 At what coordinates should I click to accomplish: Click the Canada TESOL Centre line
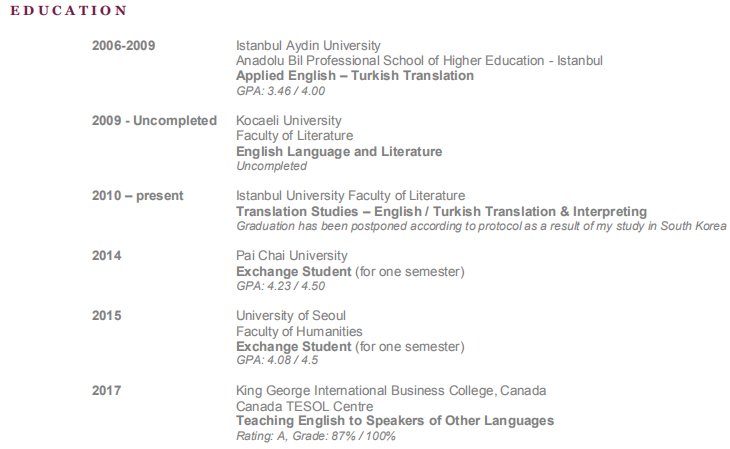tap(304, 406)
